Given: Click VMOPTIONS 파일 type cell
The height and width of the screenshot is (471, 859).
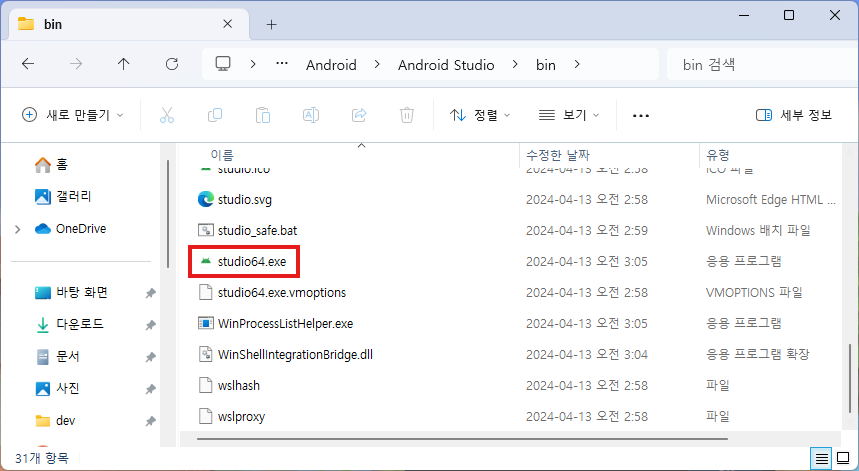Looking at the screenshot, I should 754,292.
